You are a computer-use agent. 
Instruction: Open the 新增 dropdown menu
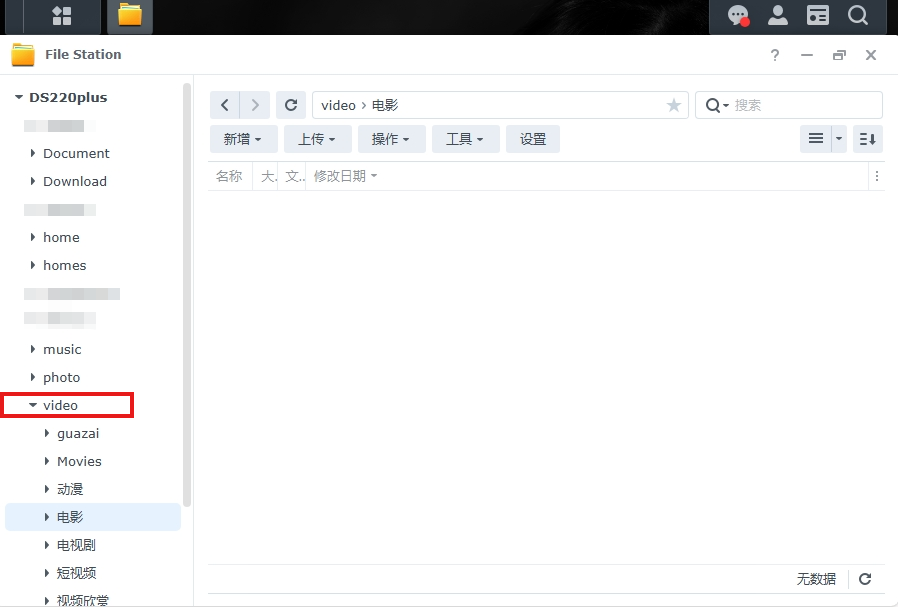click(x=242, y=139)
